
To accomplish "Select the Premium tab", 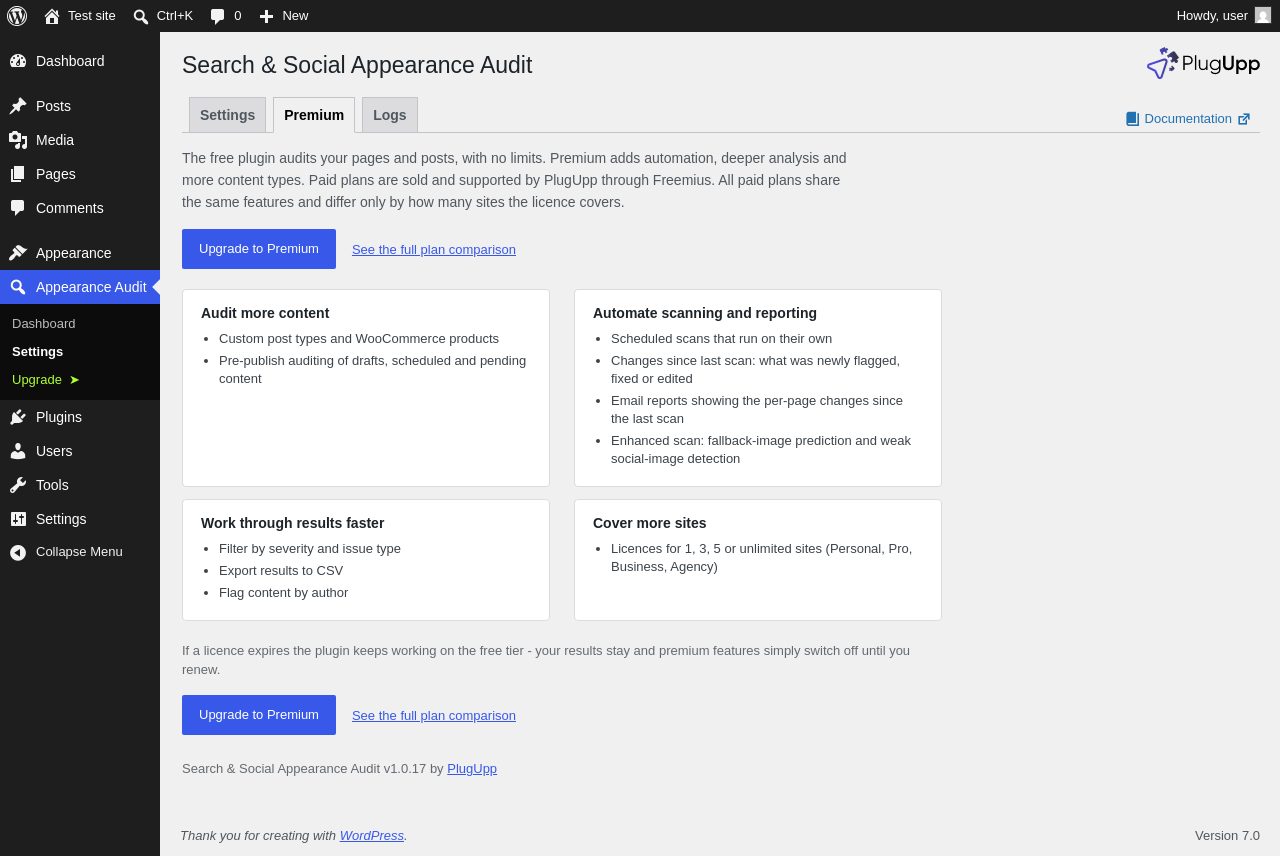I will pyautogui.click(x=314, y=115).
